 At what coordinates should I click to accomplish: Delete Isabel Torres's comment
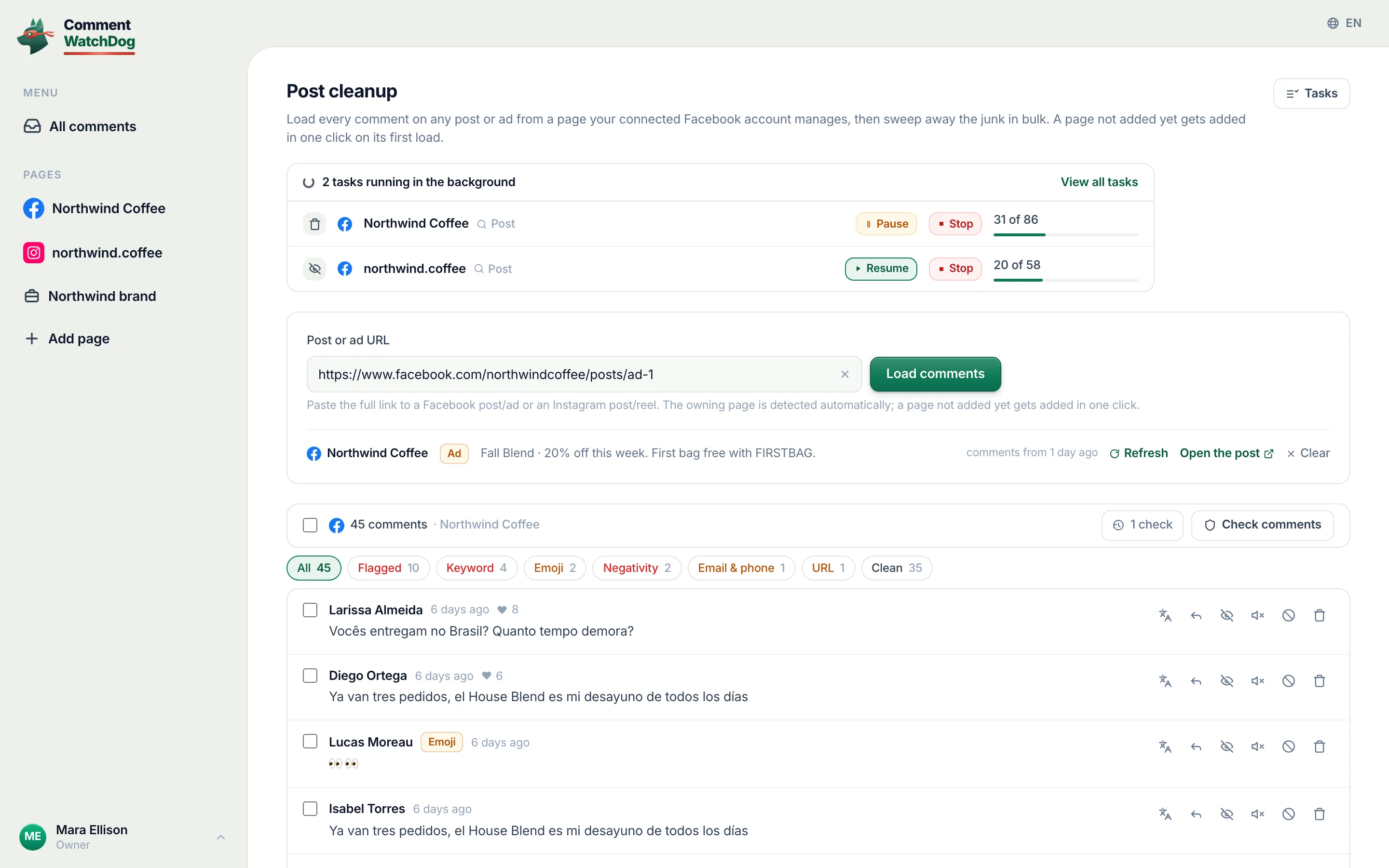tap(1320, 814)
